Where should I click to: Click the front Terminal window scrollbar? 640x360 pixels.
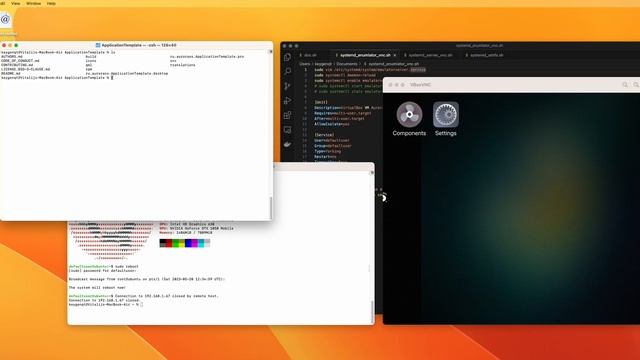(x=271, y=208)
